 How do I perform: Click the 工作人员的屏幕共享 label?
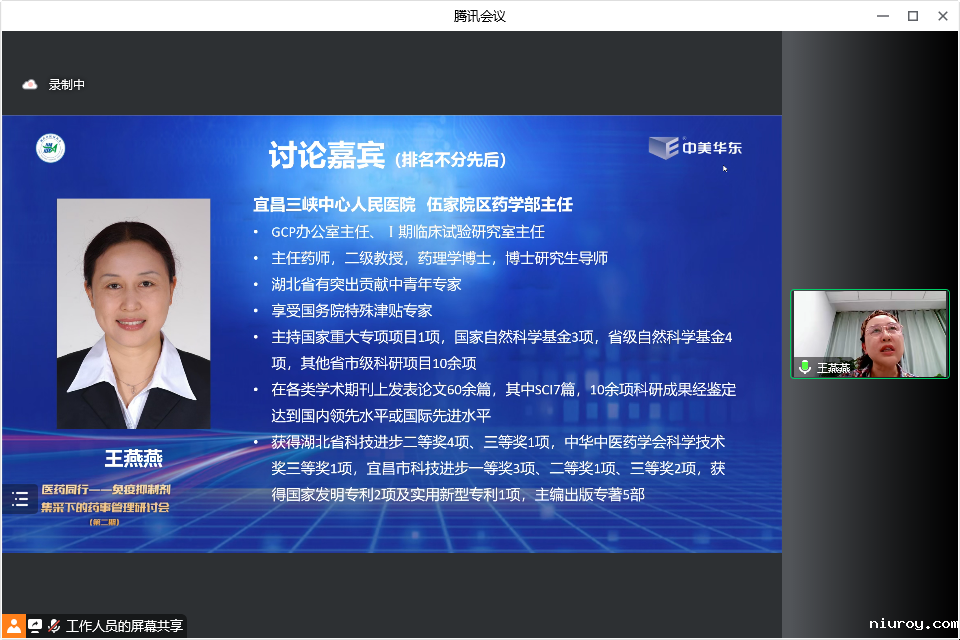pyautogui.click(x=124, y=626)
